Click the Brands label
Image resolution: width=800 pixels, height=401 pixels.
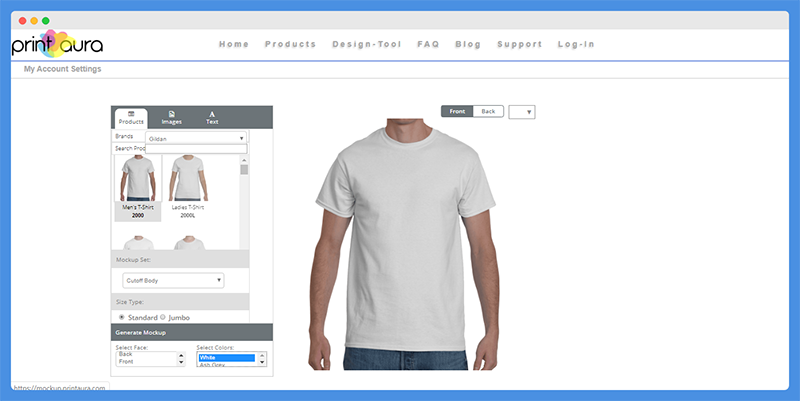click(x=124, y=136)
